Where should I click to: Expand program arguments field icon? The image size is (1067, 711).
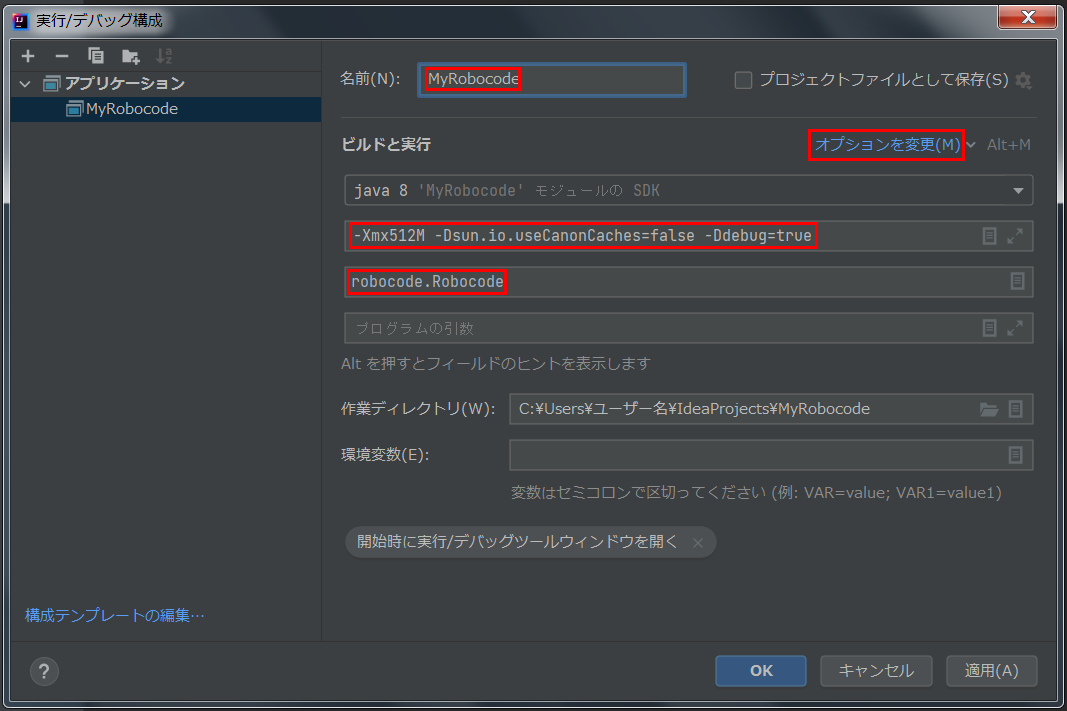1015,328
